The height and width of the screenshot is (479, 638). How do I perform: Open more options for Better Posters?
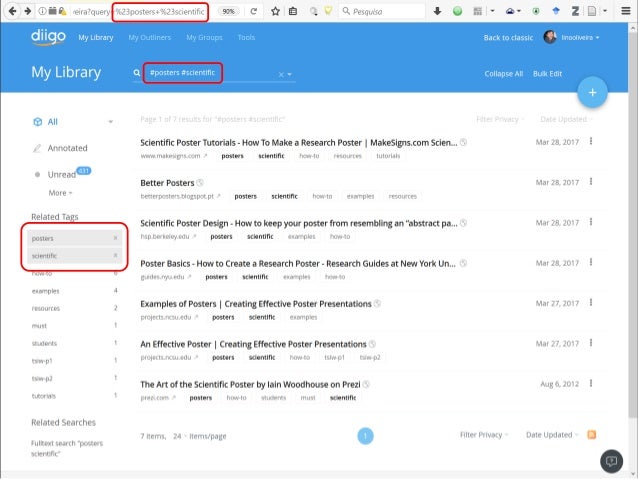point(591,182)
